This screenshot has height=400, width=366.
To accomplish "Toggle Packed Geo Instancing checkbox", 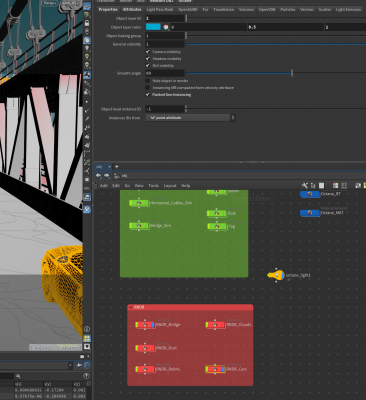I will coord(148,95).
